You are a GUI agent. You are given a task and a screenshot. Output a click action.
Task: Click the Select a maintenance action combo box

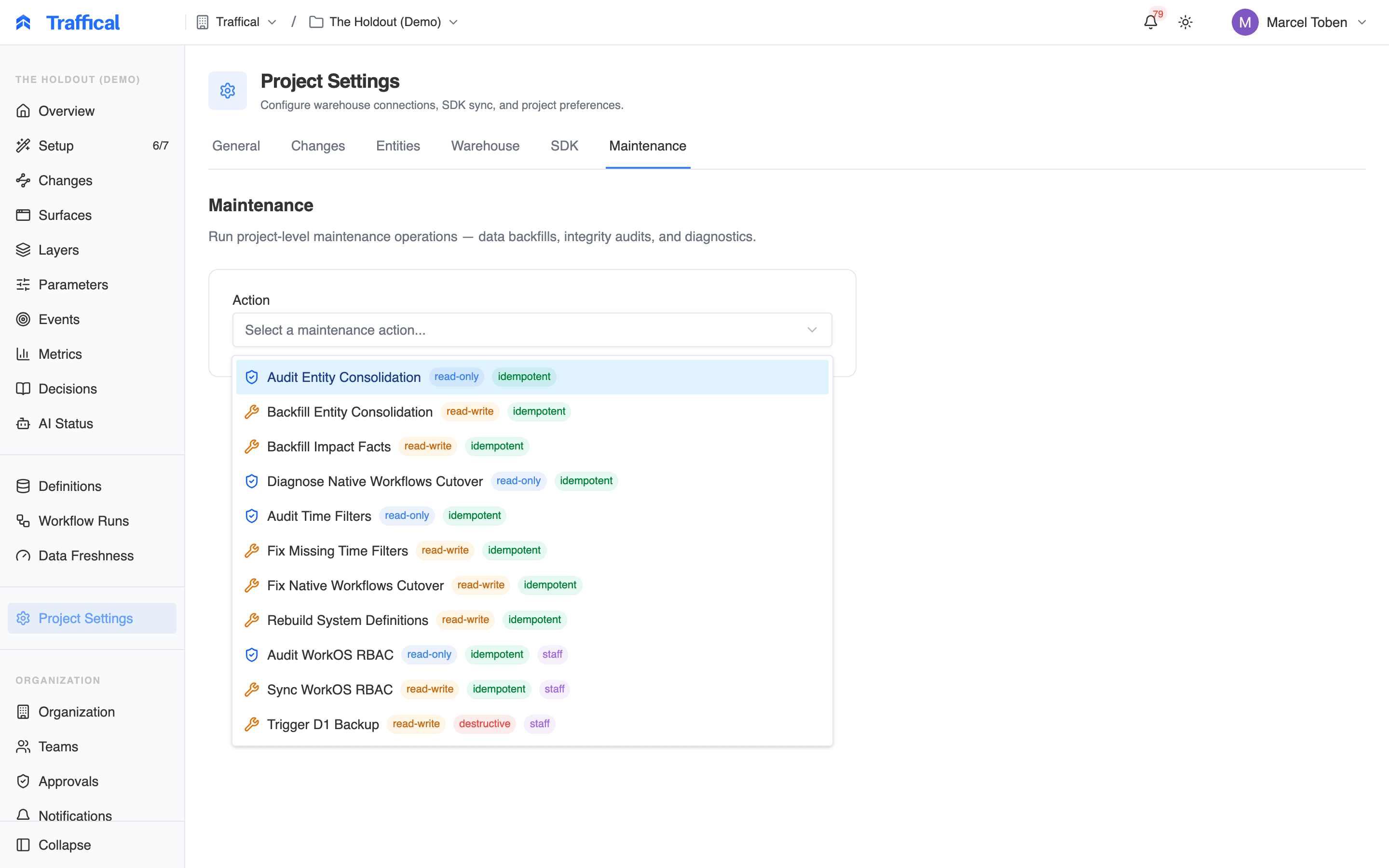(532, 330)
